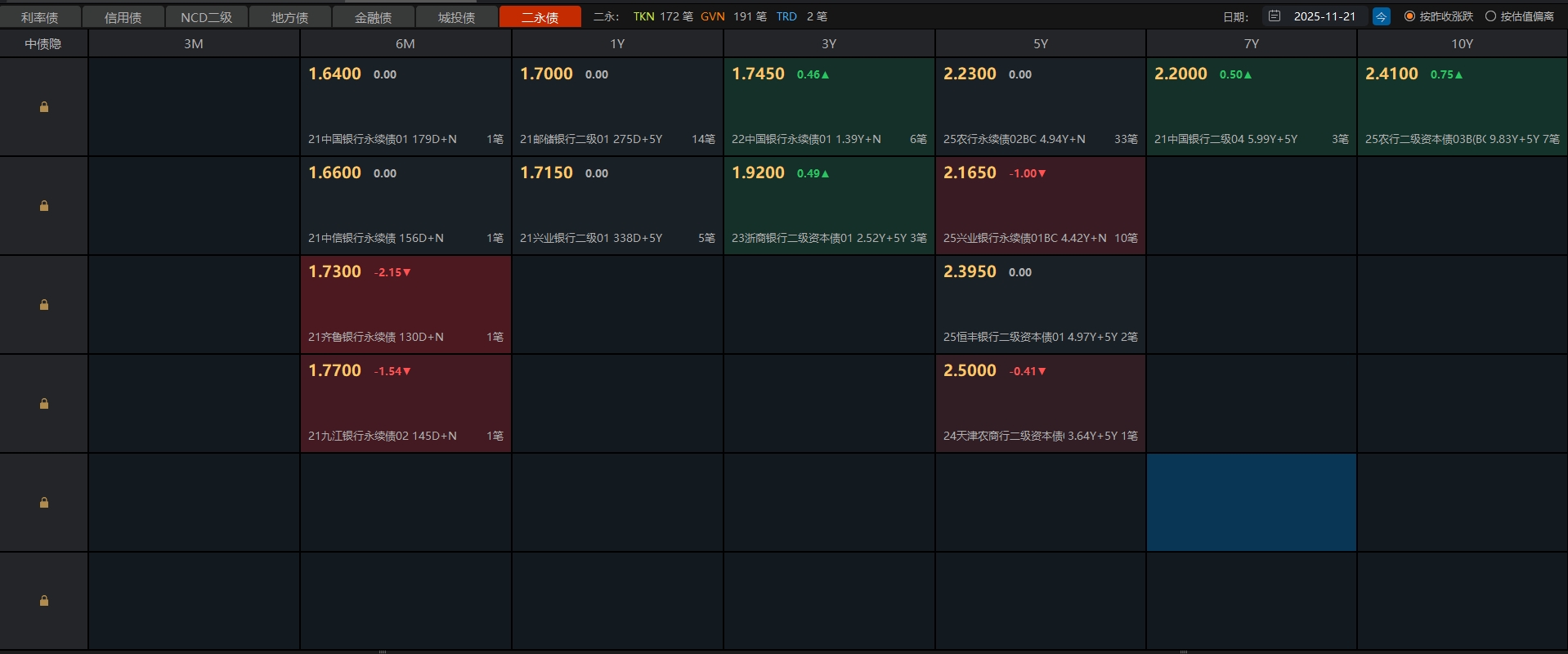Click the 2.3950 price of 恒丰银行
This screenshot has width=1568, height=654.
click(x=970, y=271)
